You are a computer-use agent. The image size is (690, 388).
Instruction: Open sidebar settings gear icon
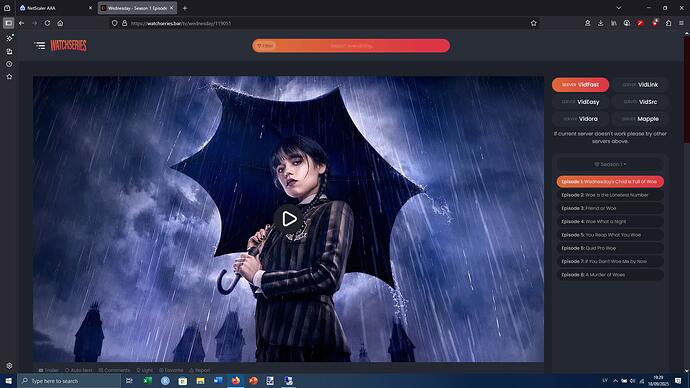tap(9, 366)
